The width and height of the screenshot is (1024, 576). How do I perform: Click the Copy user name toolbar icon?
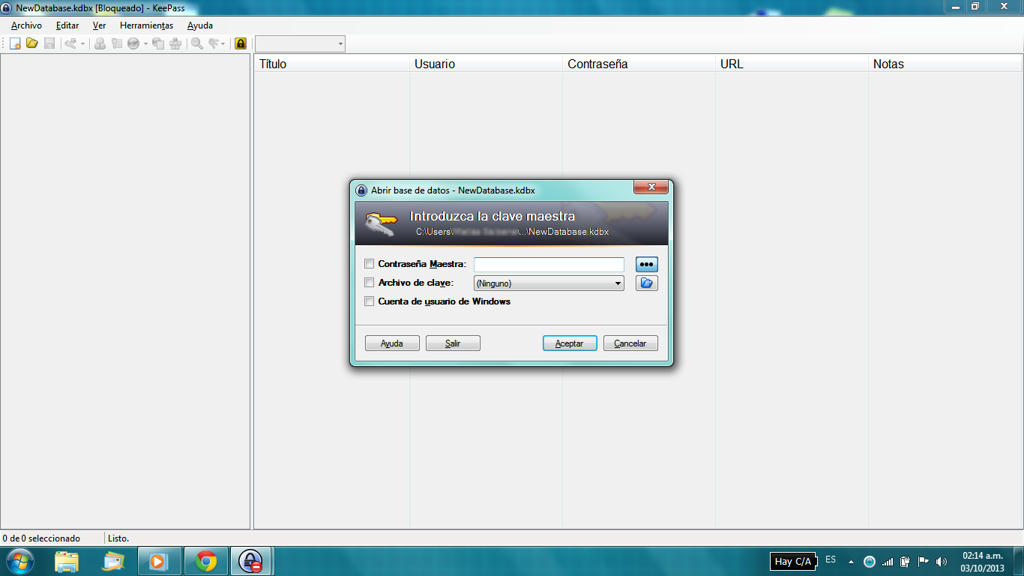[x=100, y=44]
